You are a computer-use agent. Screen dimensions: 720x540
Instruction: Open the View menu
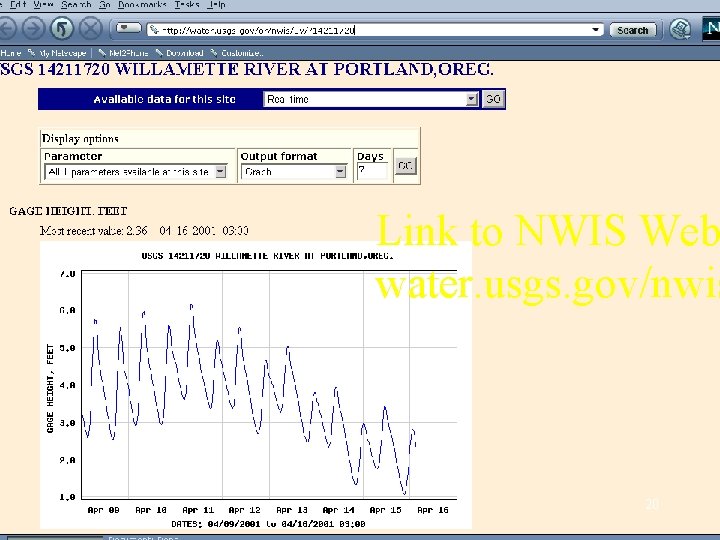(x=43, y=5)
